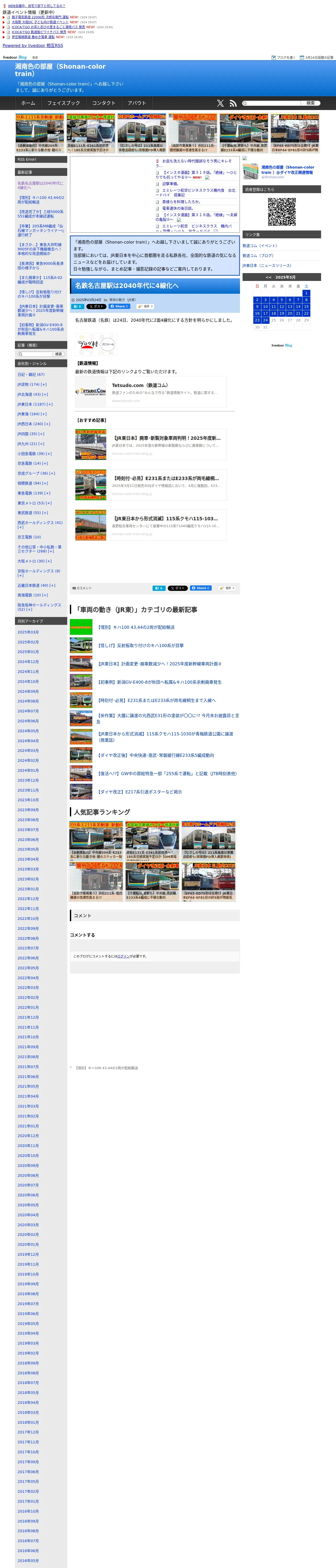Open the 2024年12月 monthly archive

pyautogui.click(x=28, y=662)
